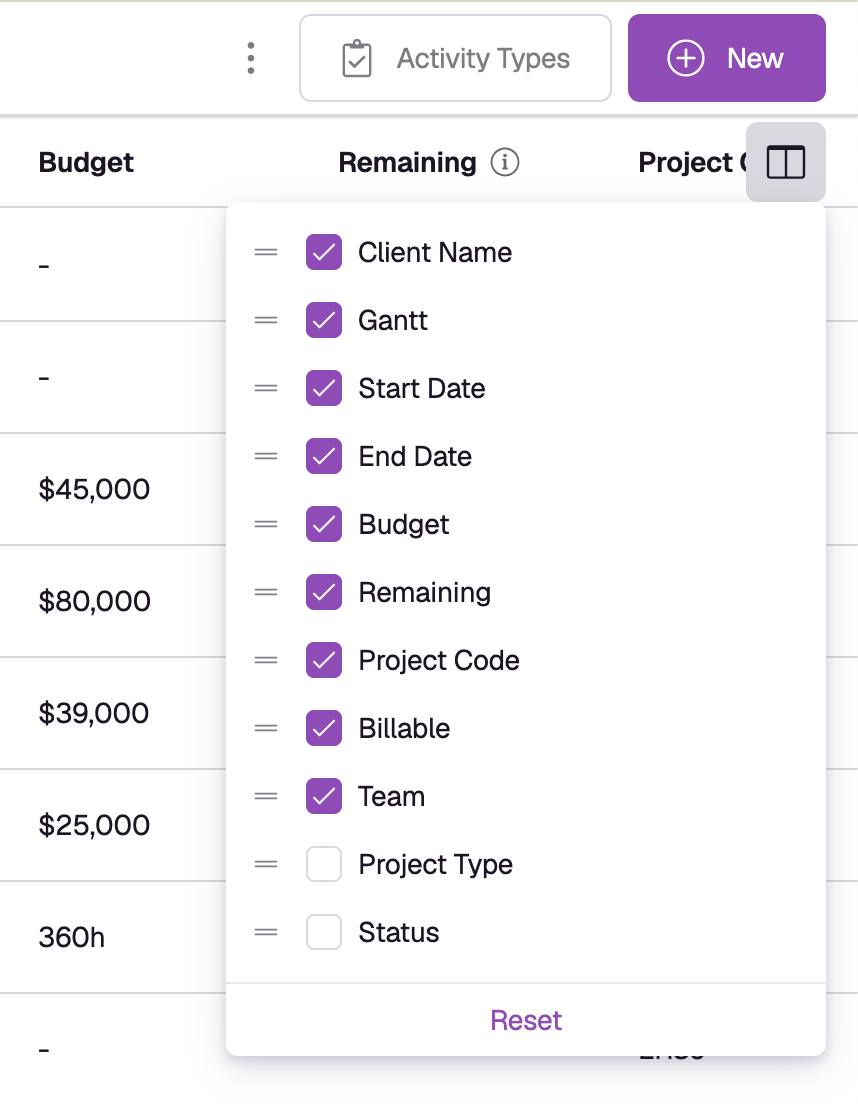The image size is (858, 1104).
Task: Disable the Billable column checkbox
Action: click(324, 728)
